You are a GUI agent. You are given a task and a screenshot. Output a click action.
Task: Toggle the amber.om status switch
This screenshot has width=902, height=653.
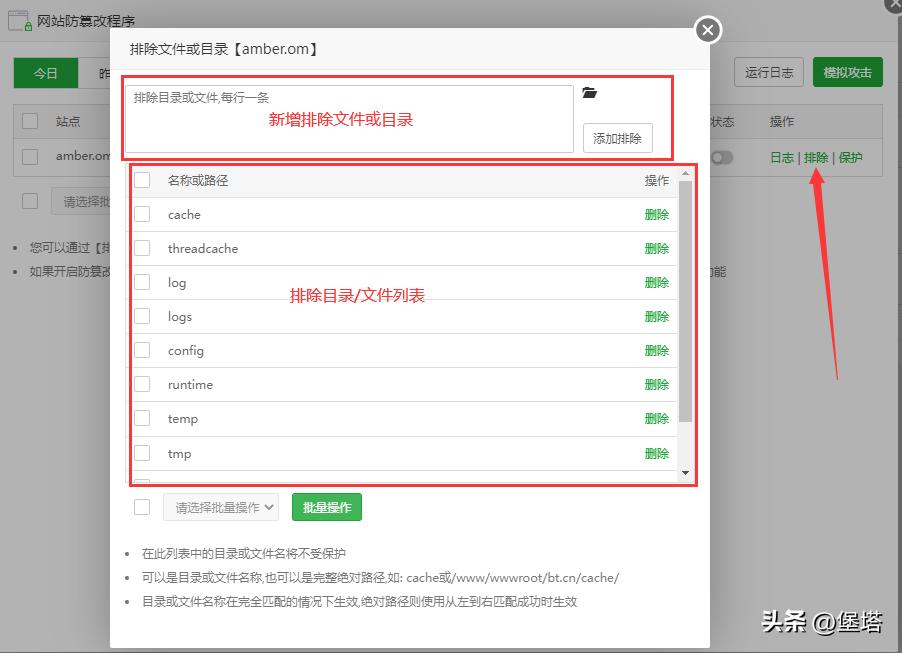721,157
